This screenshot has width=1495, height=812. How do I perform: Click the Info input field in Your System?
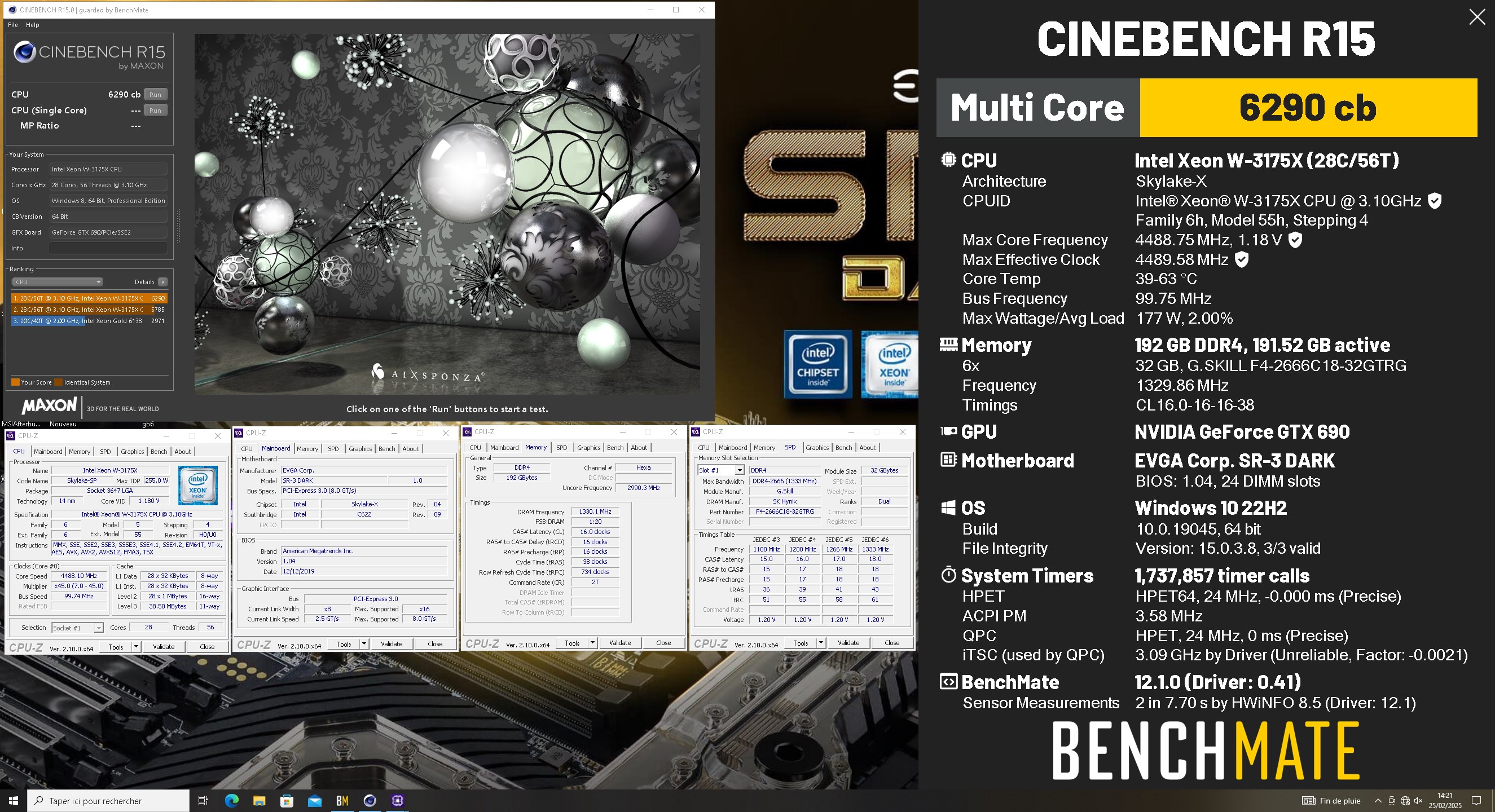coord(108,248)
